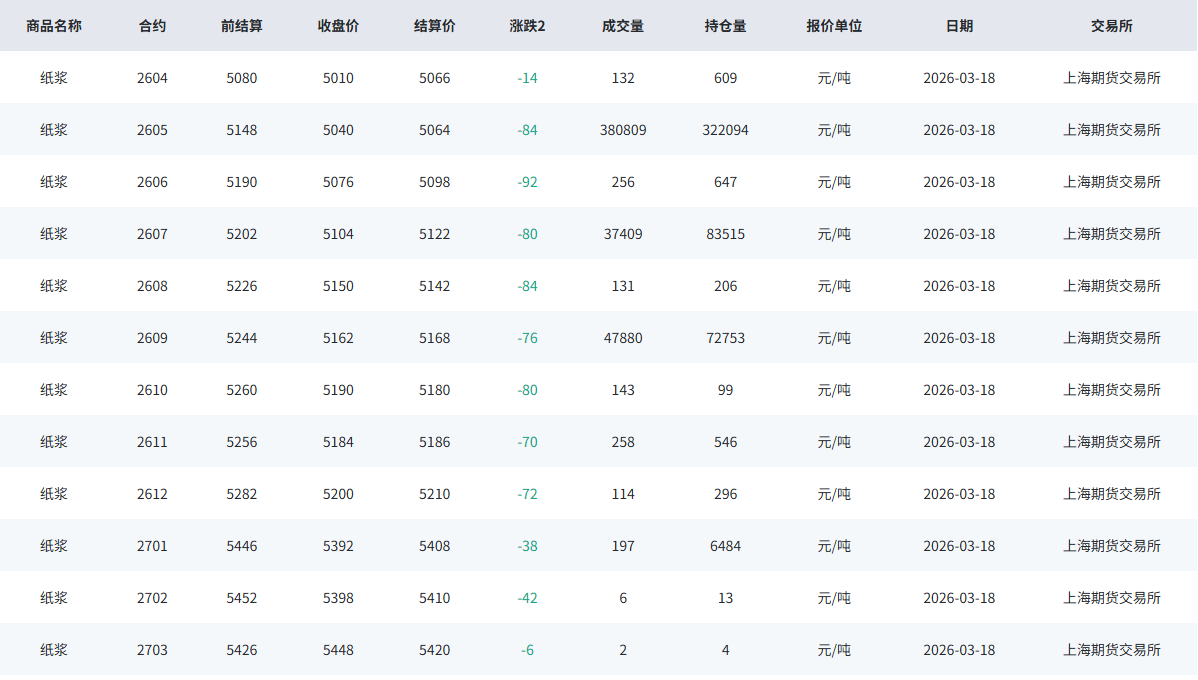This screenshot has width=1198, height=680.
Task: Select the 交易所 column header
Action: tap(1112, 26)
